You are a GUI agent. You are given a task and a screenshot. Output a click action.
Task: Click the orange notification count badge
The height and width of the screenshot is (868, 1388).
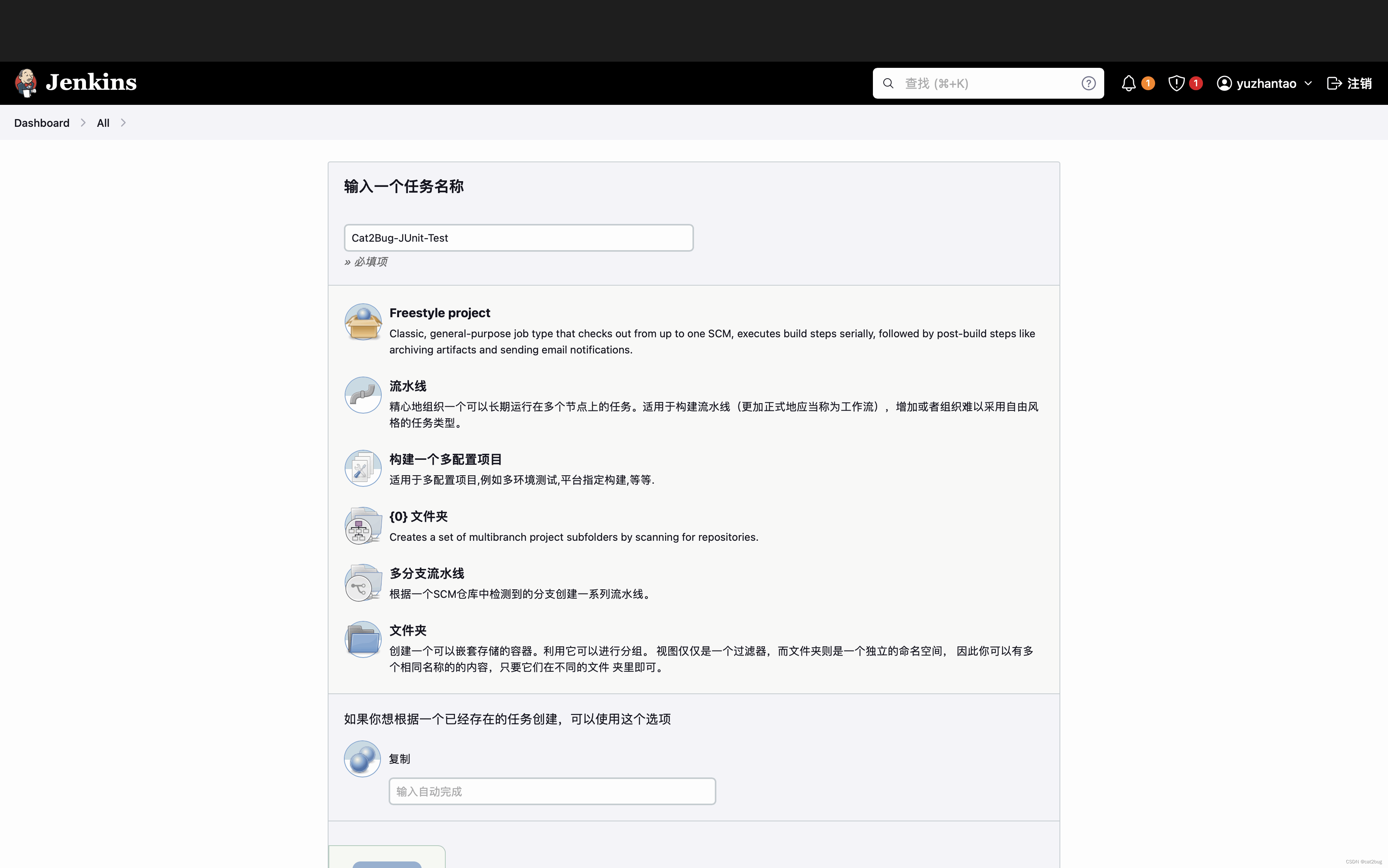point(1148,83)
